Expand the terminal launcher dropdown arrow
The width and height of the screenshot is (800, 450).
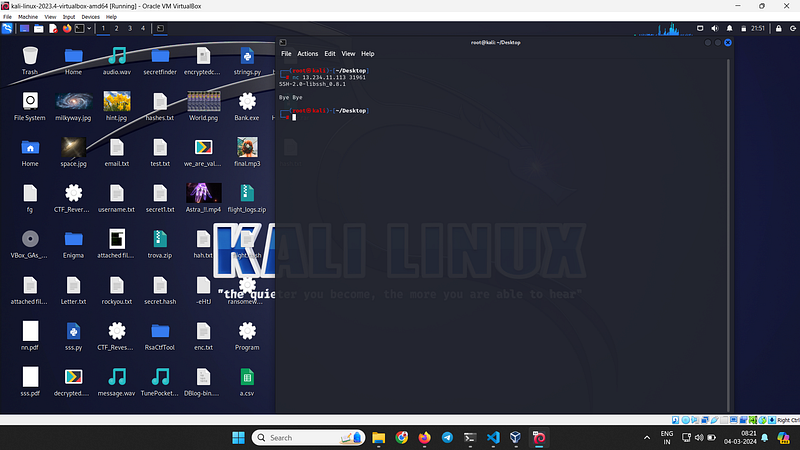coord(89,29)
